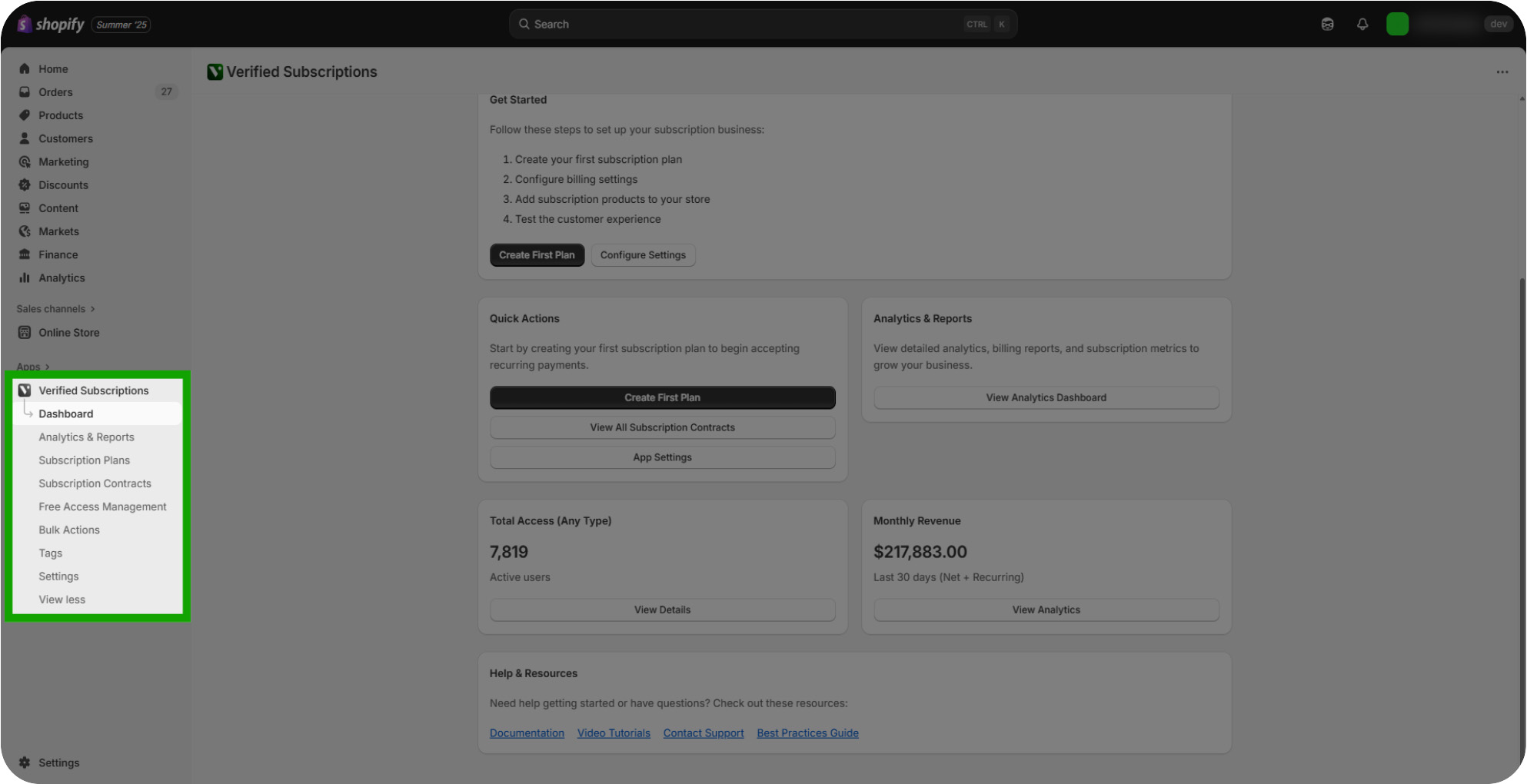Viewport: 1527px width, 784px height.
Task: Click the Discounts badge icon
Action: (x=25, y=184)
